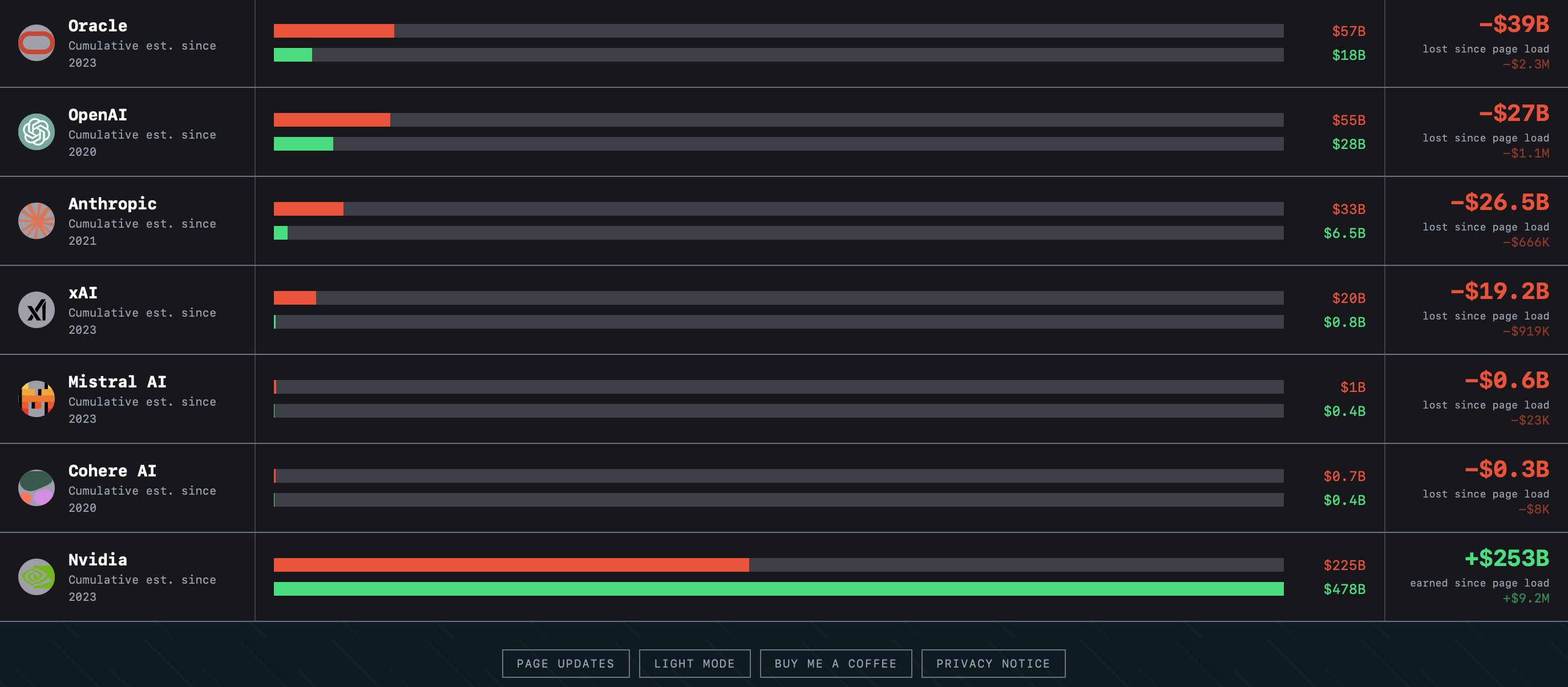Click Nvidia's $478B revenue value

click(x=1344, y=588)
